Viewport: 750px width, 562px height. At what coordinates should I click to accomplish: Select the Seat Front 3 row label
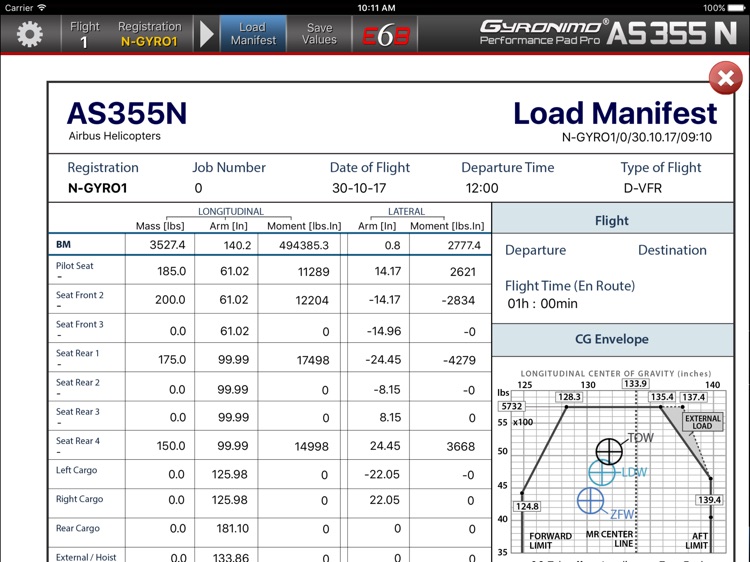click(x=79, y=324)
